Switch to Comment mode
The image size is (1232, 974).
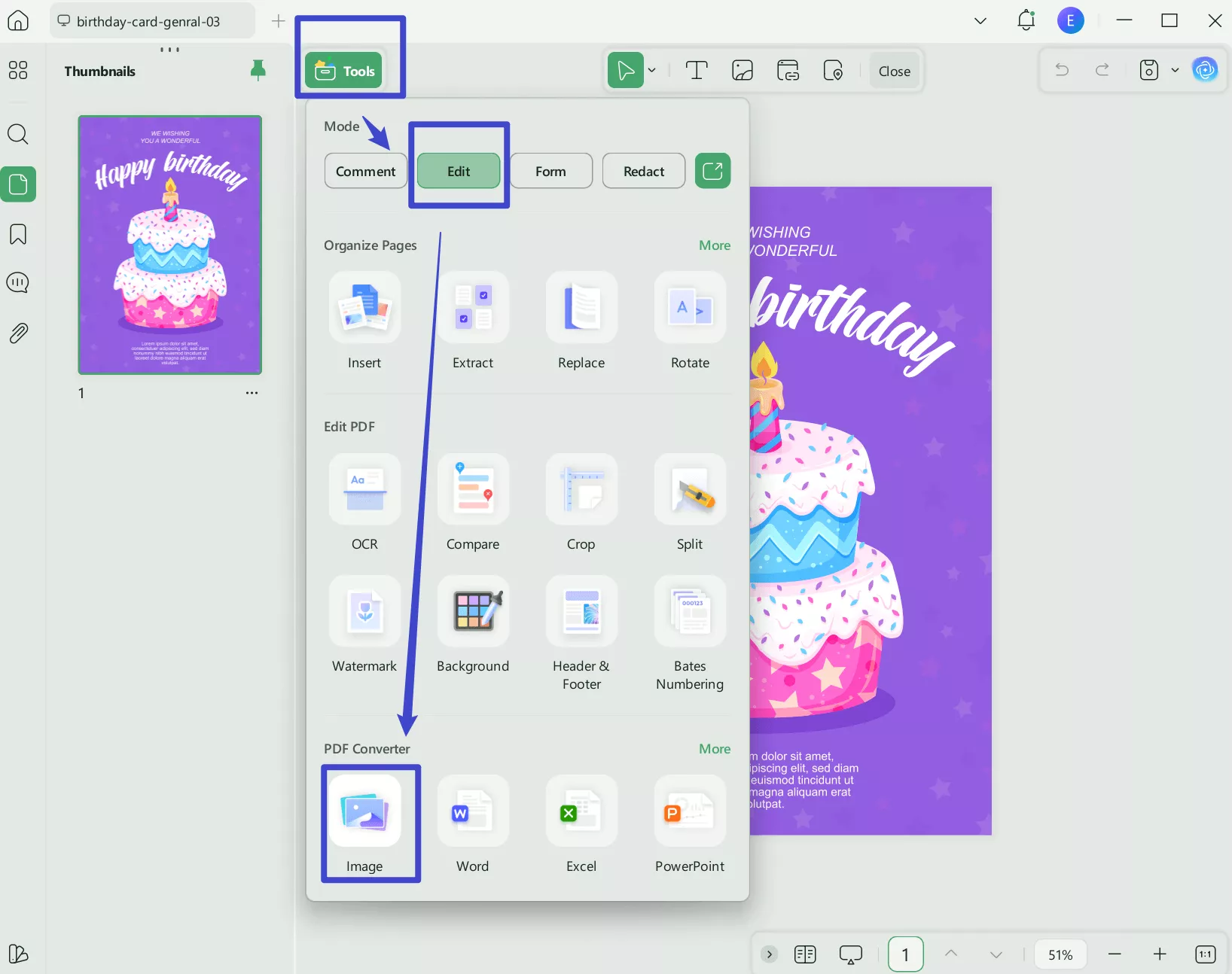[365, 171]
